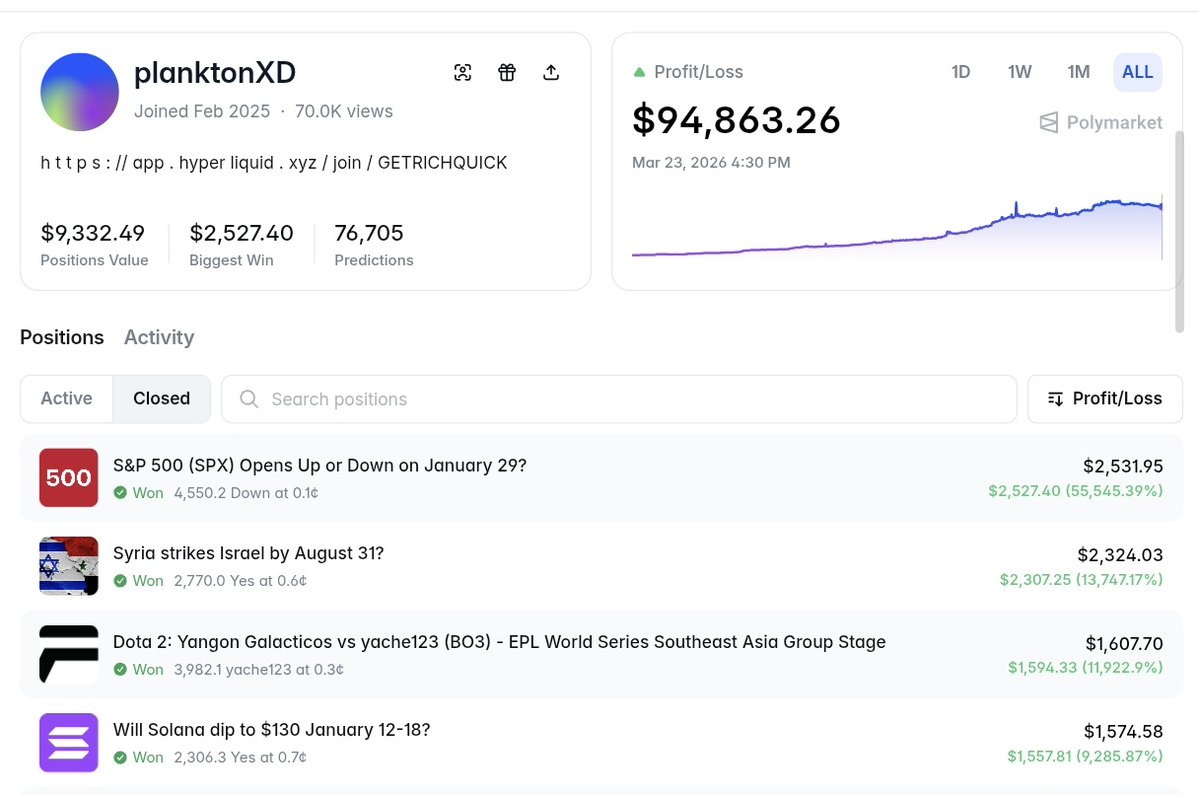Open the Profit/Loss sort dropdown
The width and height of the screenshot is (1199, 795).
(1105, 399)
